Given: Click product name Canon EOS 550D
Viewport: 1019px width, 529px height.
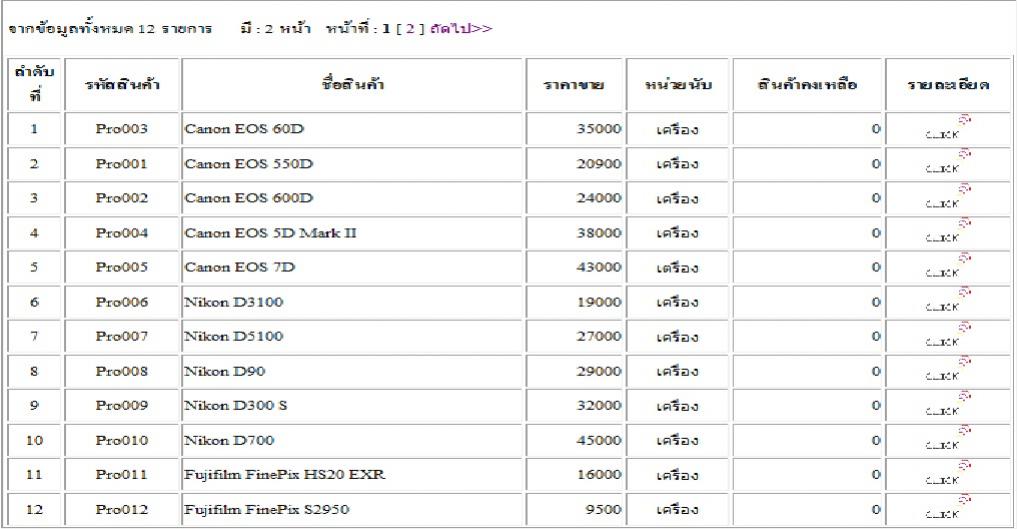Looking at the screenshot, I should pos(249,164).
